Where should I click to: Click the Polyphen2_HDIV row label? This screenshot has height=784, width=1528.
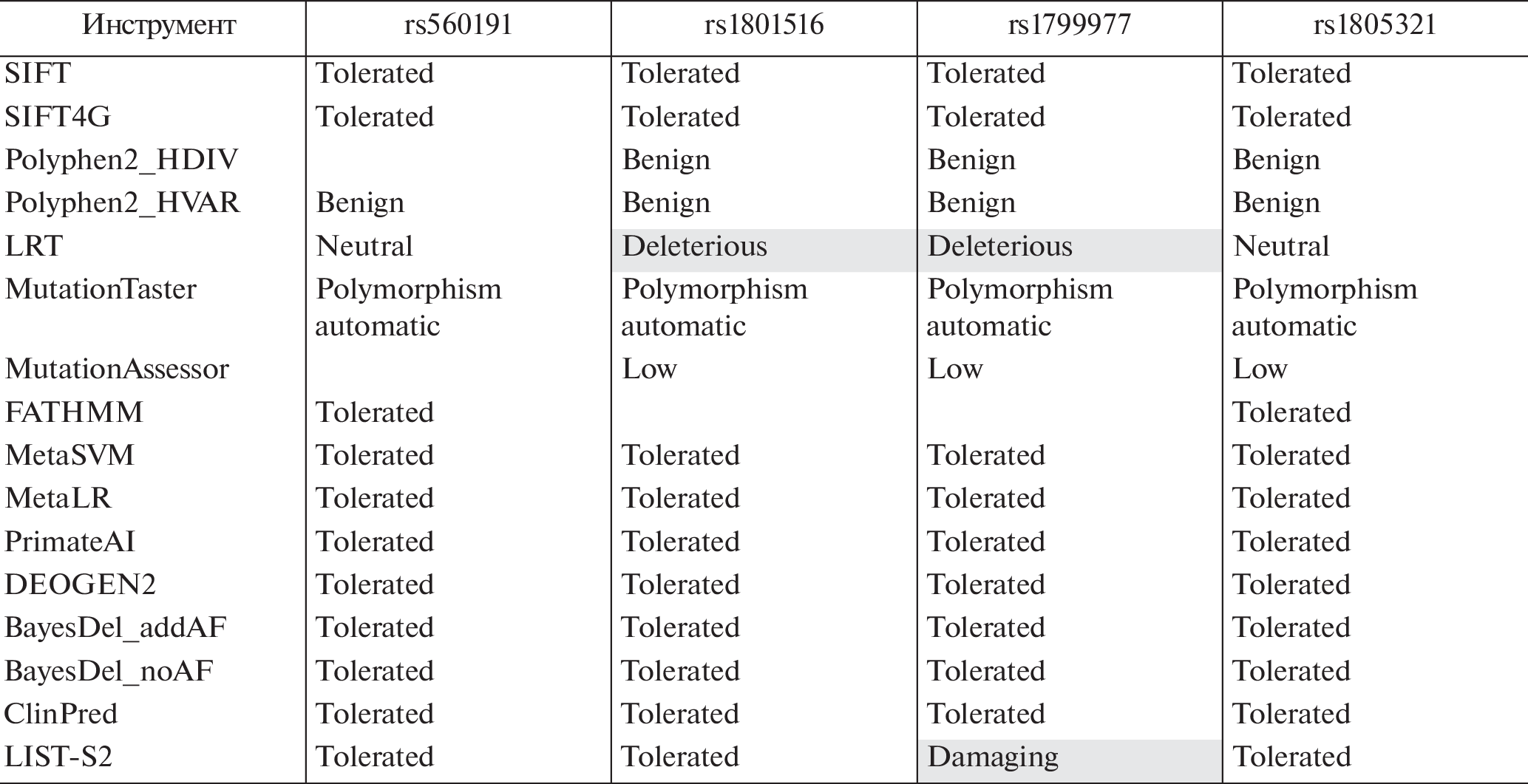(122, 160)
